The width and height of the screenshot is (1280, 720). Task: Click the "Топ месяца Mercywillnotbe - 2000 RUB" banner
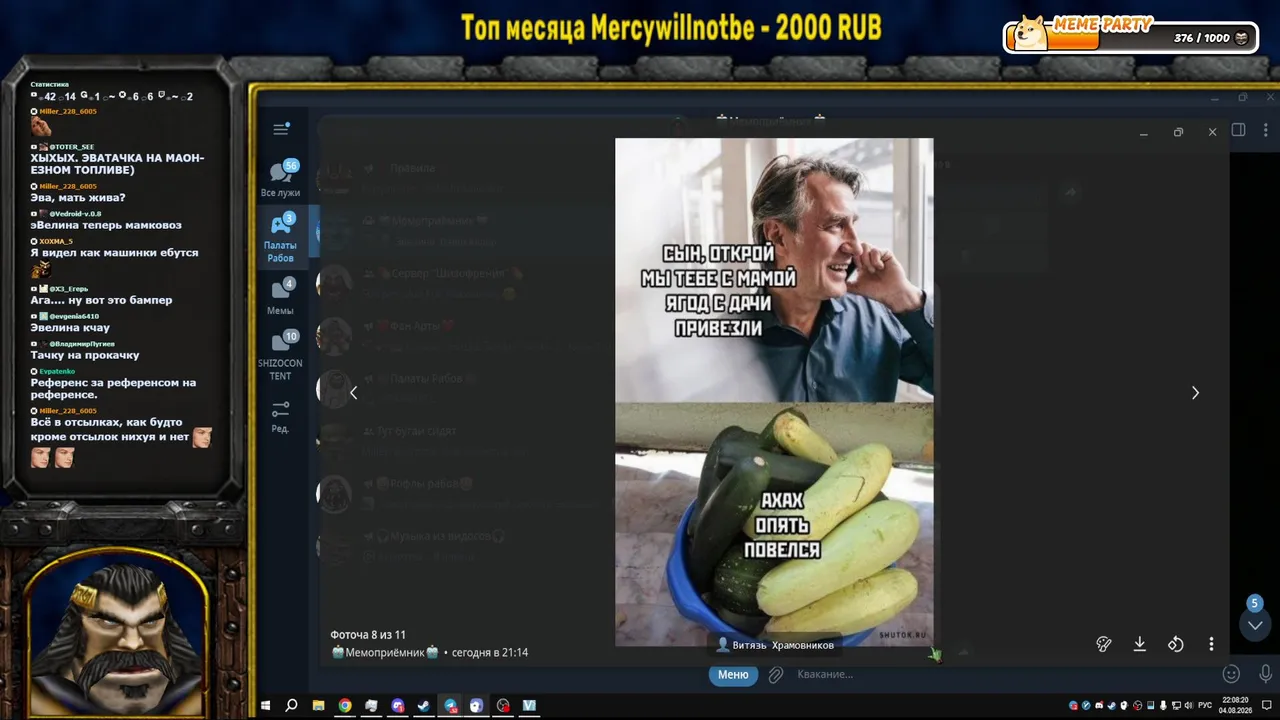point(671,28)
